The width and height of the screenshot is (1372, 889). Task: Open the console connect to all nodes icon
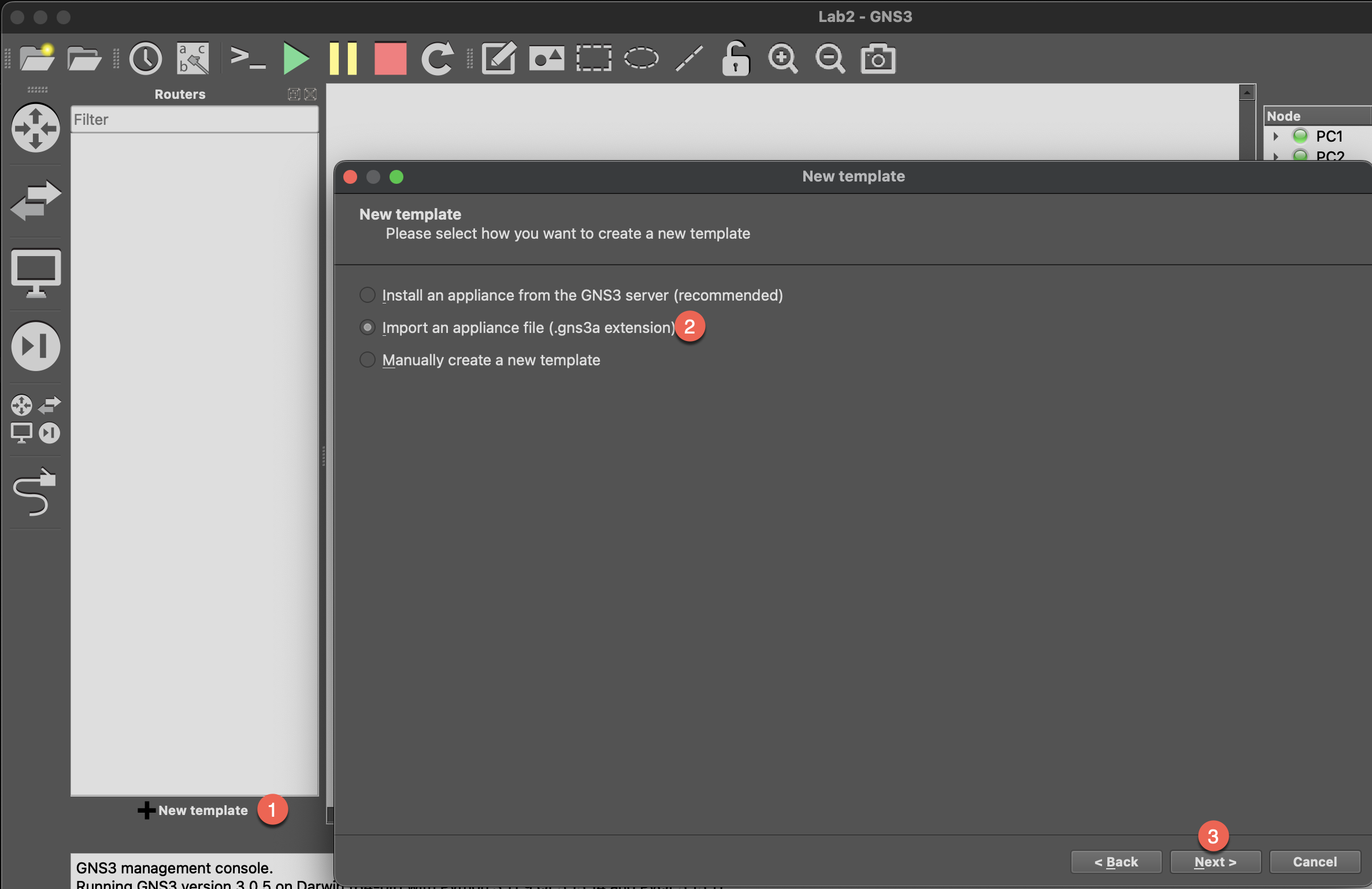coord(247,58)
